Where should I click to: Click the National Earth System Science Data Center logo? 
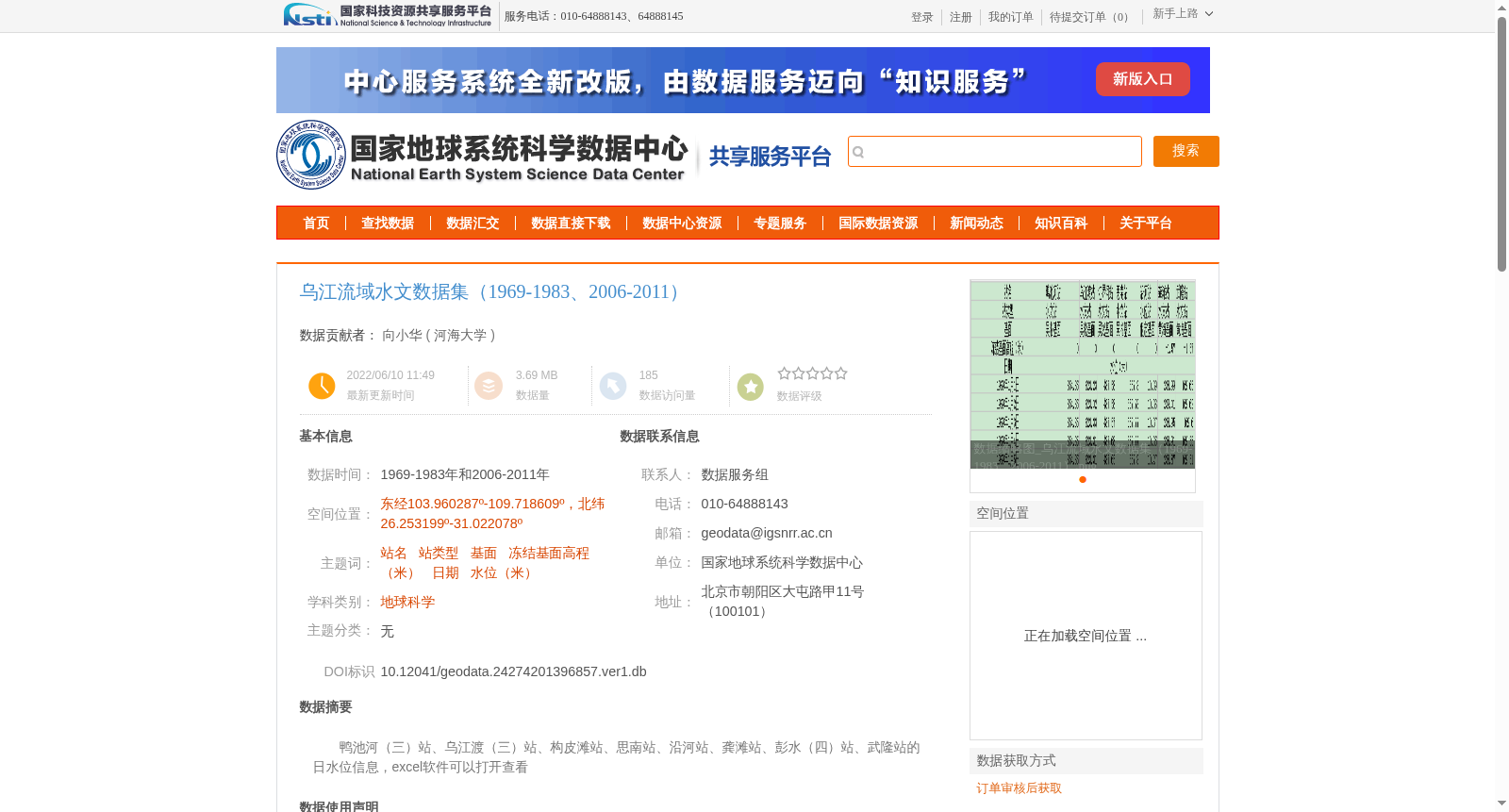click(482, 155)
